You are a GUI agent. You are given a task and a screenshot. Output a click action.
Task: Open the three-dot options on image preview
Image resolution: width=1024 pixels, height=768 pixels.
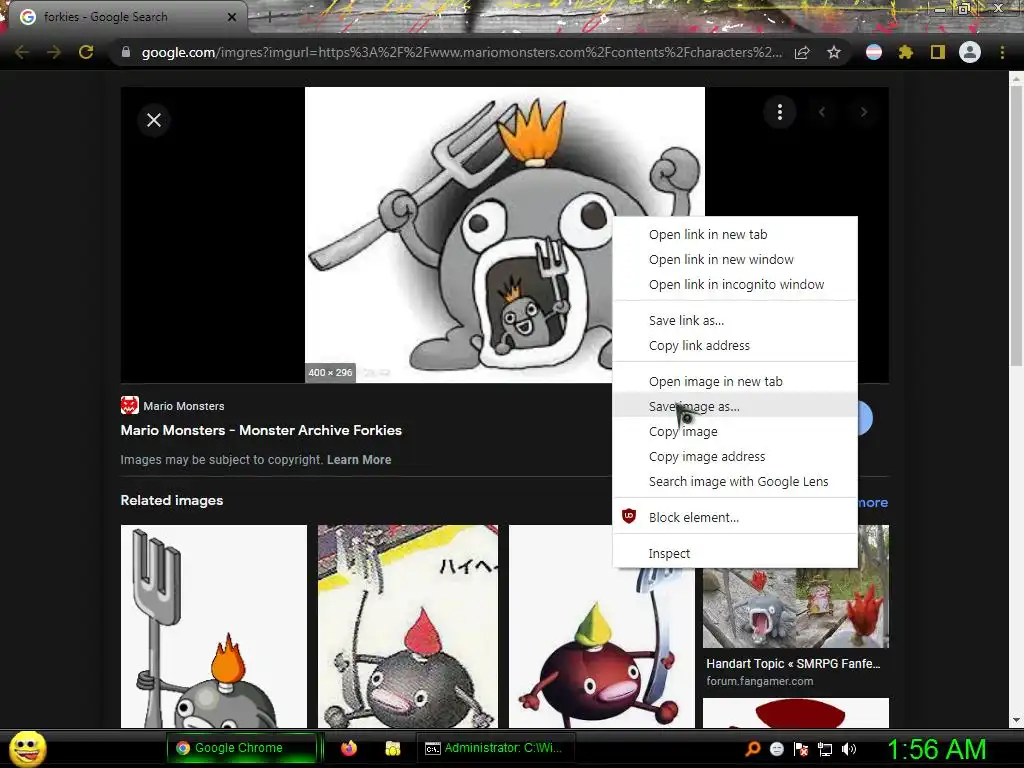coord(779,112)
